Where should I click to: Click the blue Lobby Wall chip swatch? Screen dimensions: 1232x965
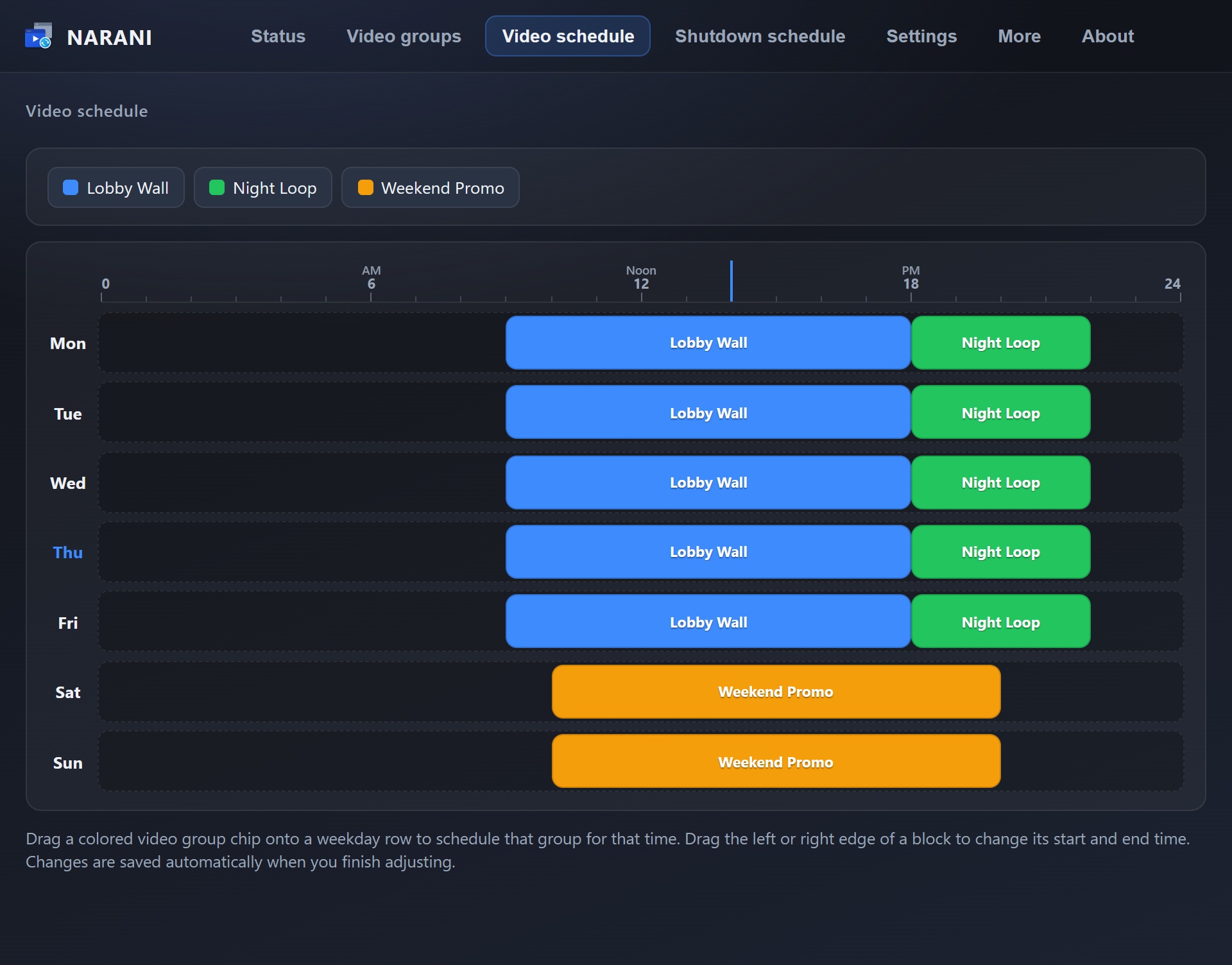click(x=71, y=187)
